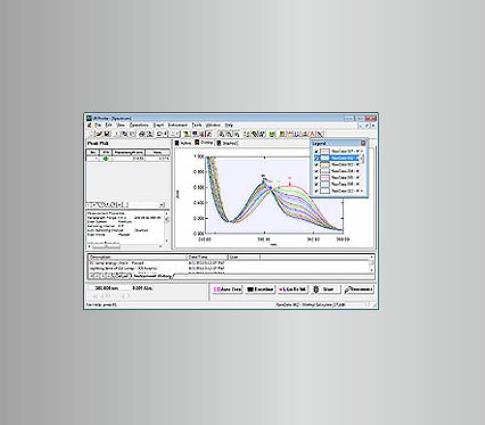This screenshot has height=425, width=485.
Task: Open the Peak Pick table dropdown
Action: [x=162, y=205]
